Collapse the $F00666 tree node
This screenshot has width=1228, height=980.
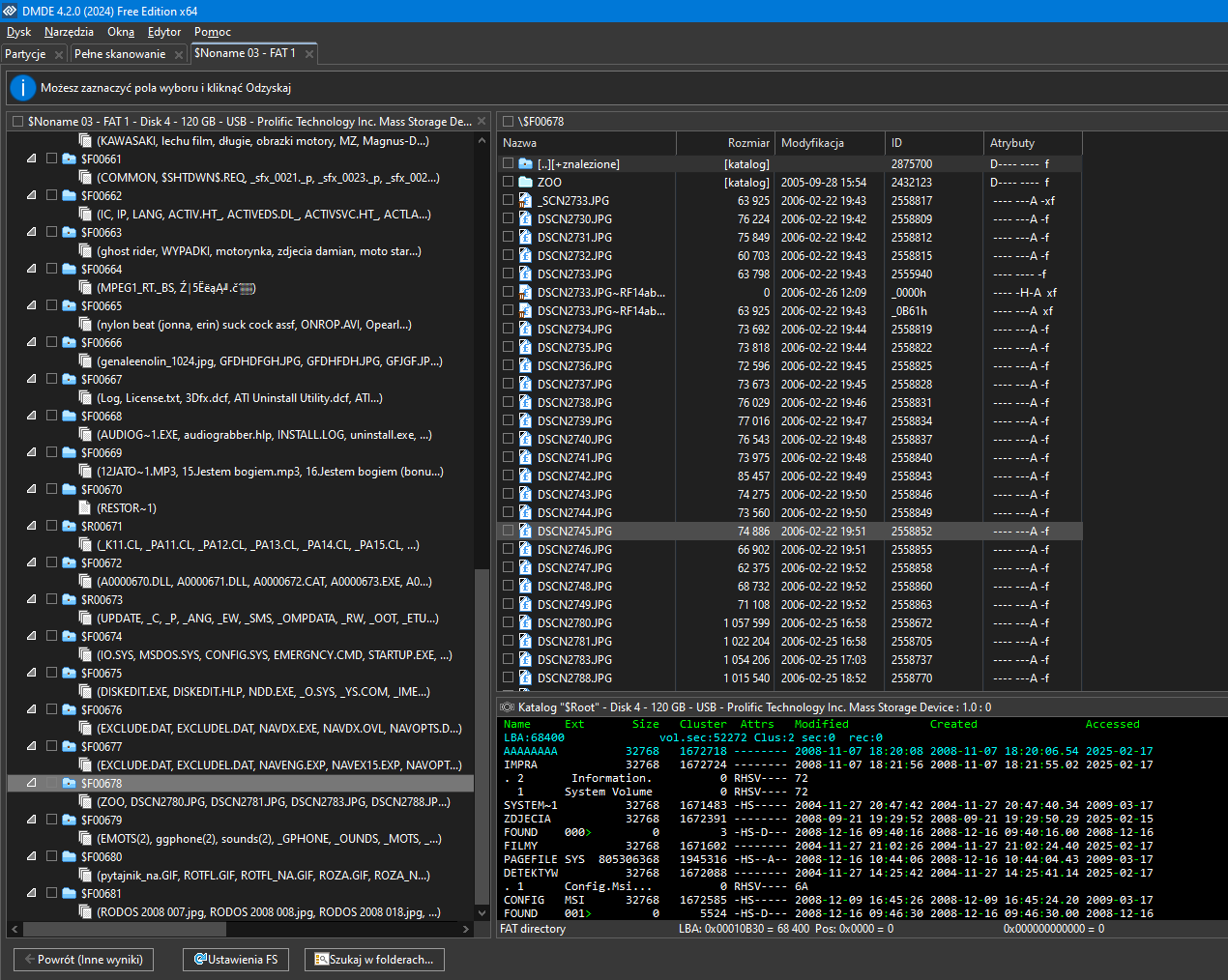[x=31, y=342]
